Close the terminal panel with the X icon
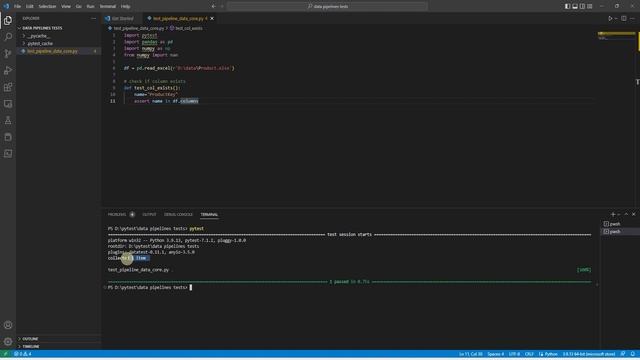The image size is (640, 360). pyautogui.click(x=633, y=214)
